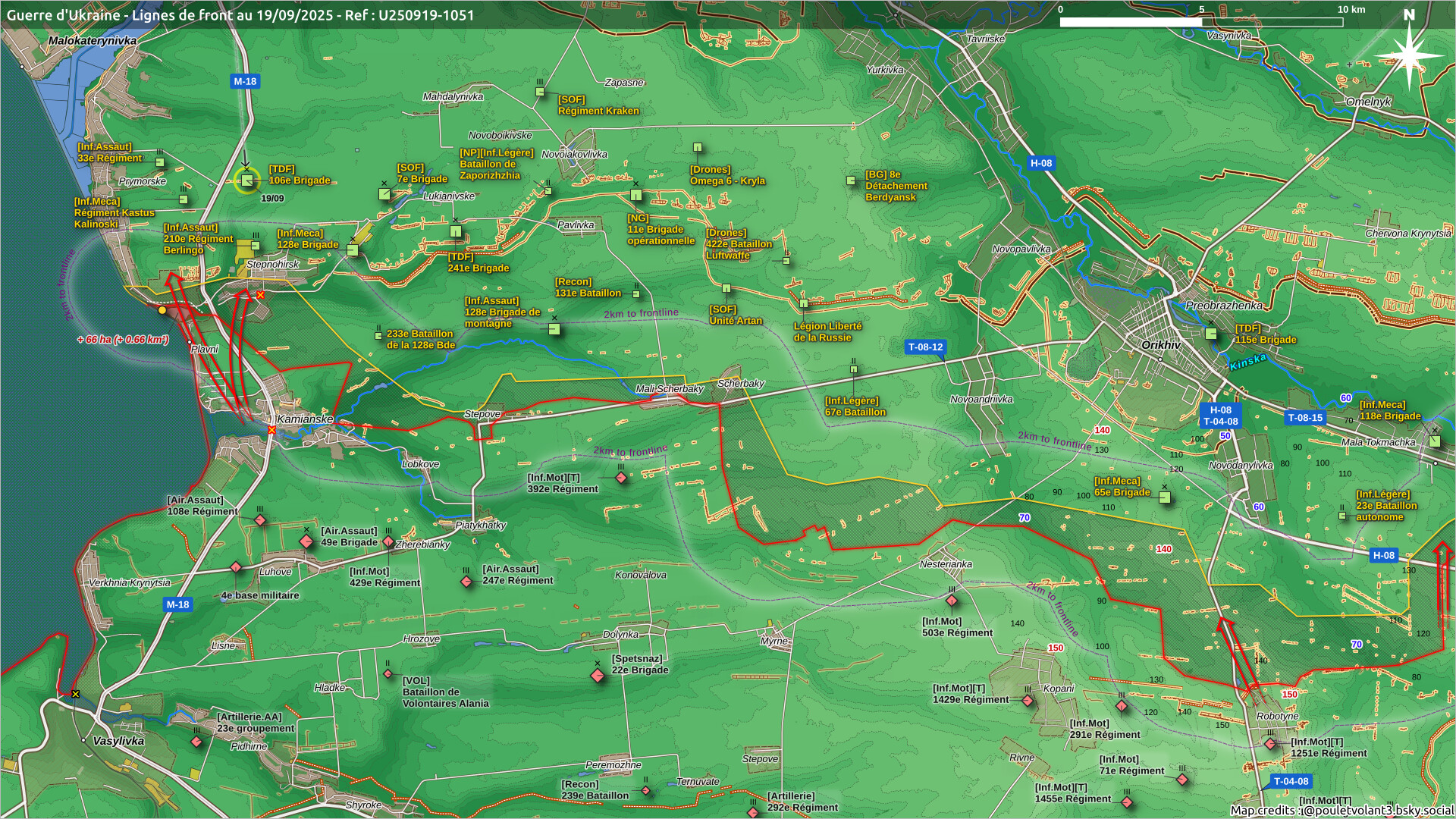Click the 106e Brigade unit marker circled in yellow

(246, 180)
